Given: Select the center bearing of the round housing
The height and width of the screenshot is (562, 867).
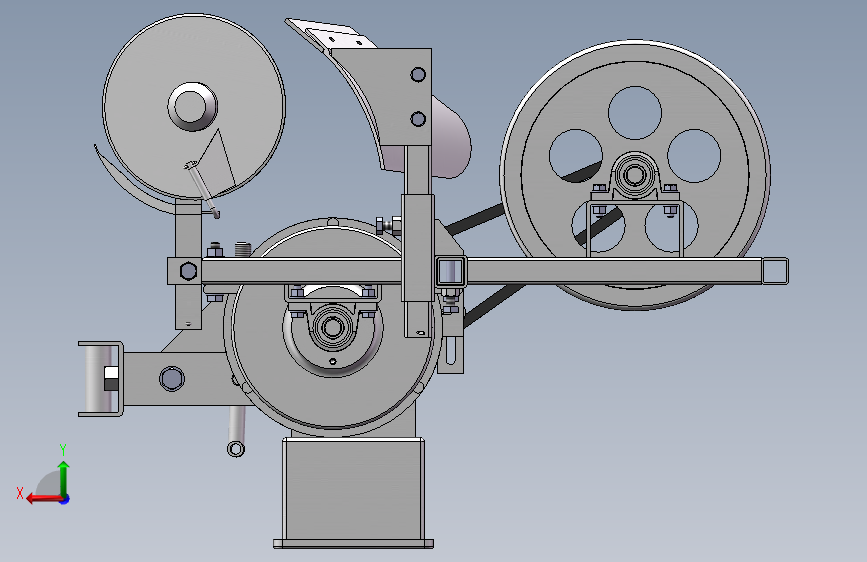Looking at the screenshot, I should pyautogui.click(x=332, y=327).
